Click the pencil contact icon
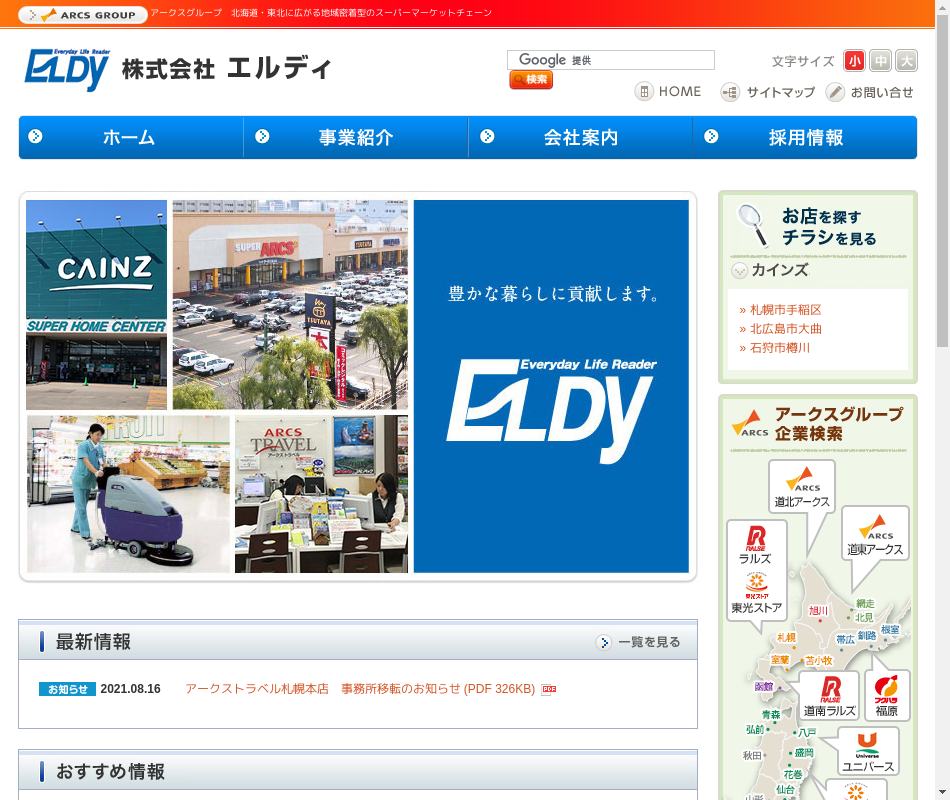This screenshot has width=950, height=800. 835,92
